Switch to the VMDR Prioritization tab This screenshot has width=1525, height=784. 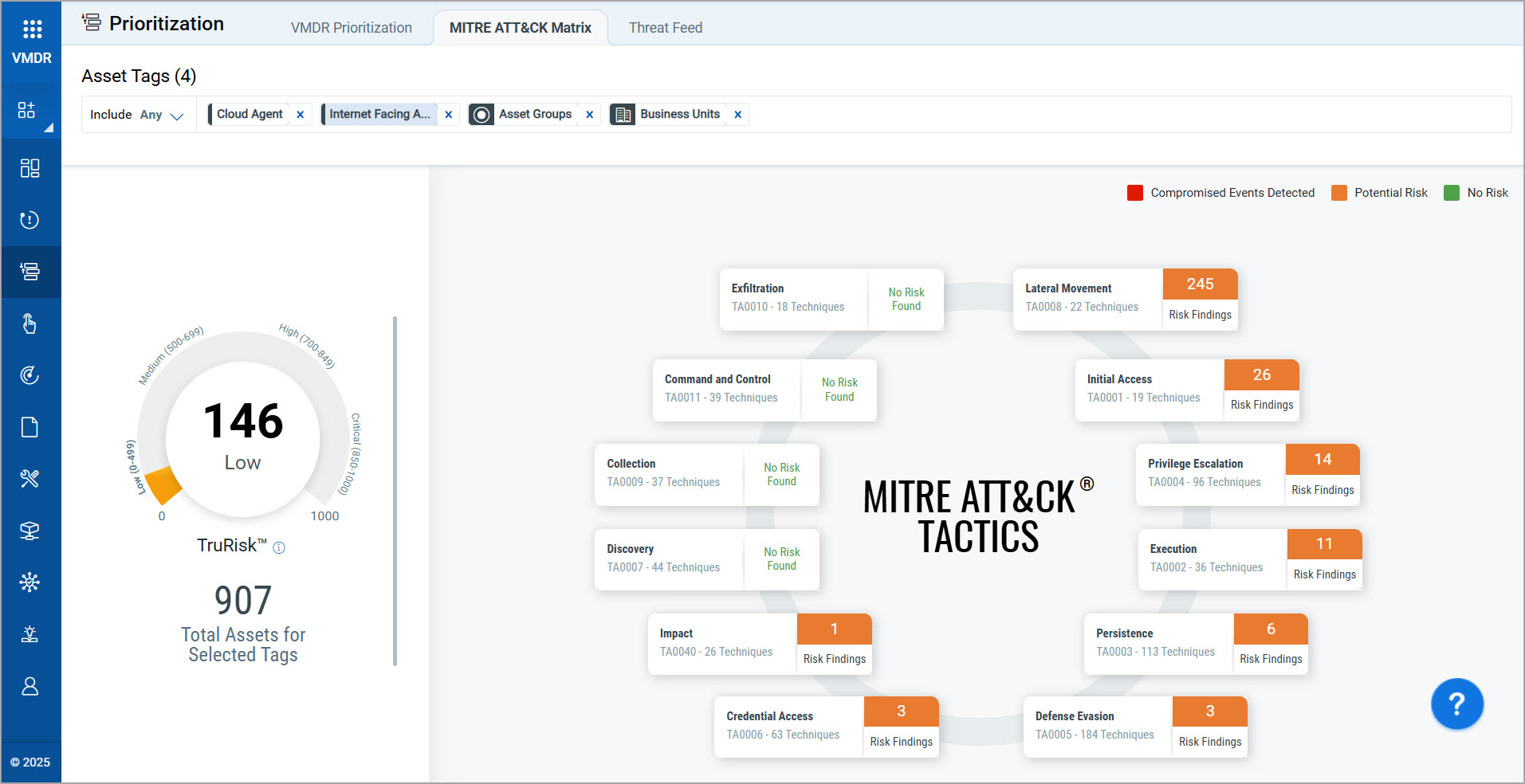click(352, 27)
